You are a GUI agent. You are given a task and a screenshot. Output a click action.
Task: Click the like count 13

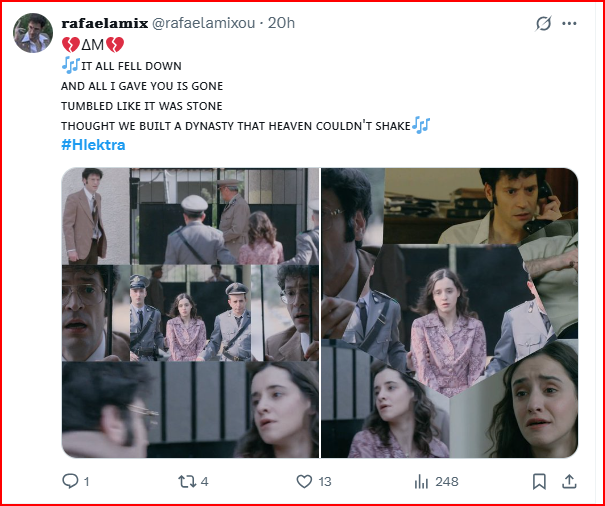tap(325, 482)
